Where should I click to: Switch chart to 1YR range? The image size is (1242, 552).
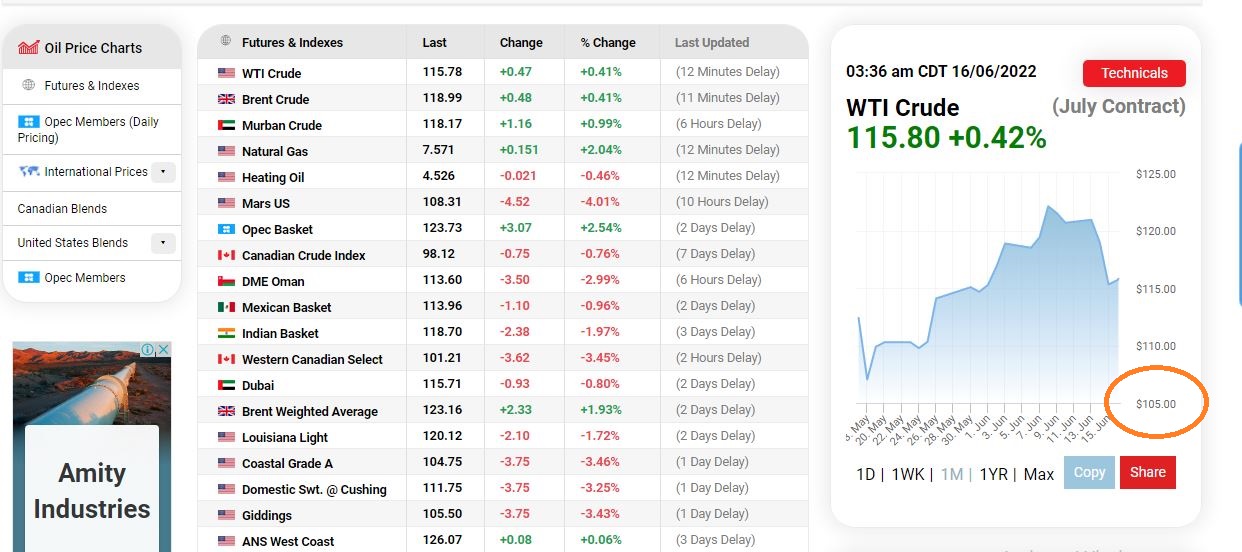pos(993,474)
